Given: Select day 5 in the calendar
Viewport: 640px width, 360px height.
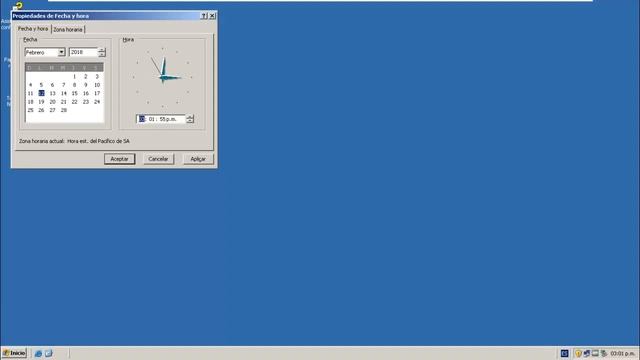Looking at the screenshot, I should point(41,85).
